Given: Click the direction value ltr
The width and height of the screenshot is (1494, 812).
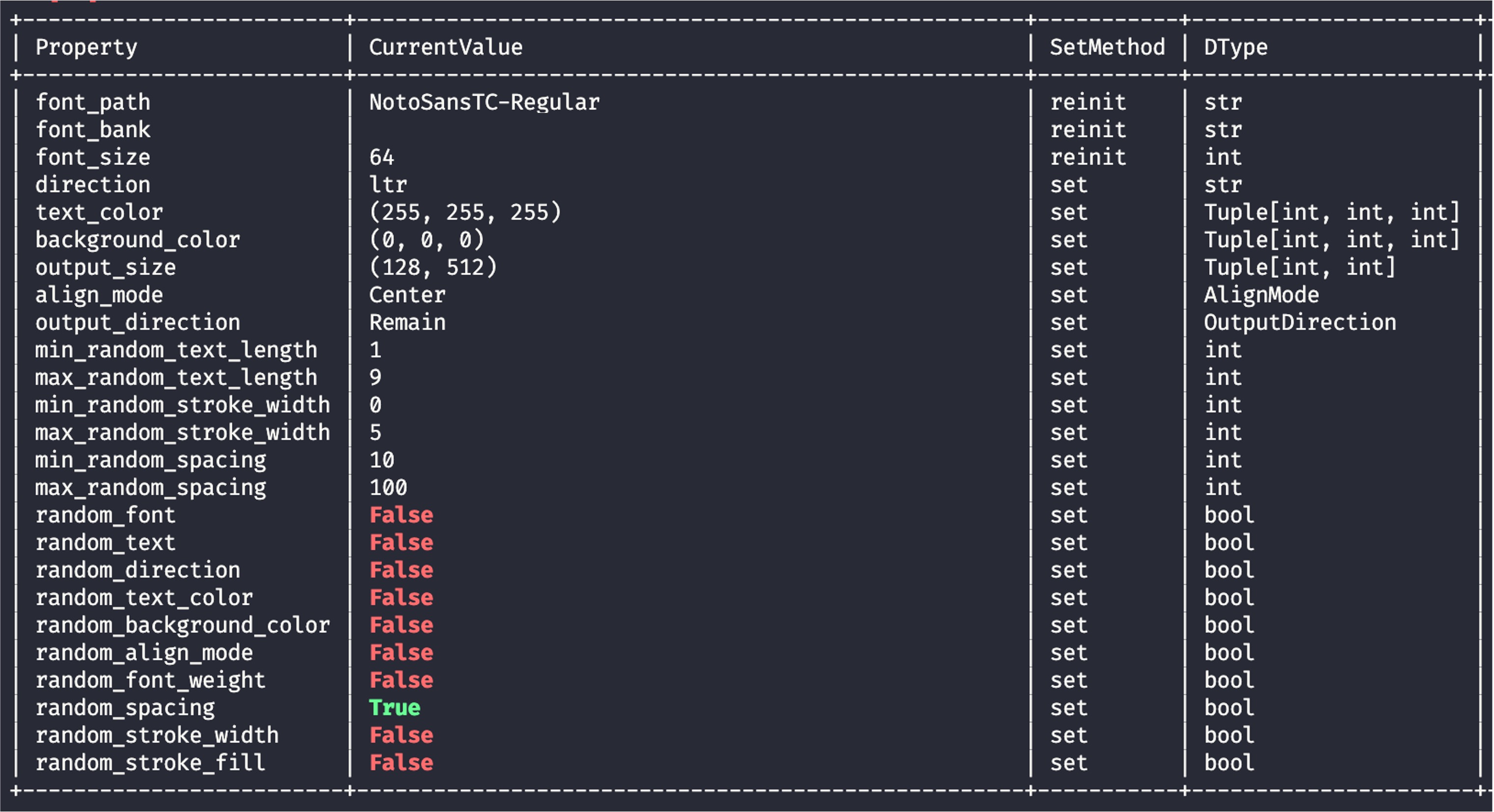Looking at the screenshot, I should click(388, 185).
